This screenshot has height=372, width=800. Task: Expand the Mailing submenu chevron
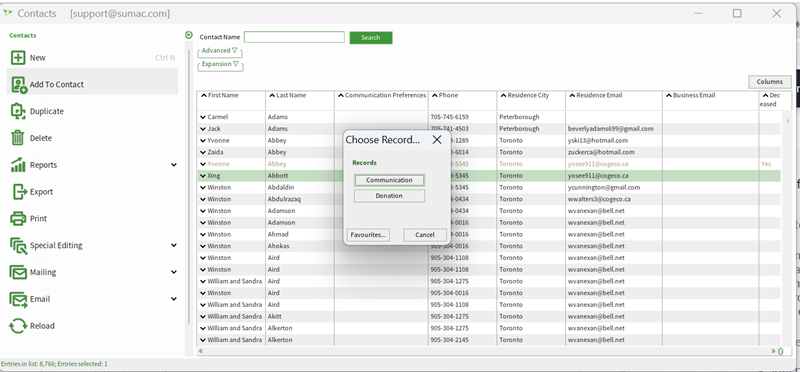coord(174,272)
